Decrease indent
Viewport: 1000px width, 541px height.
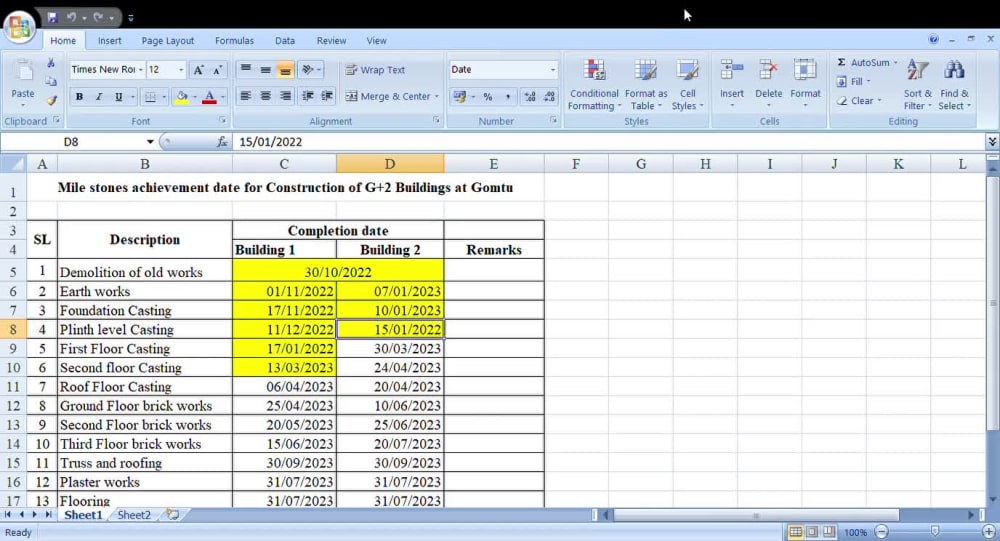tap(308, 96)
